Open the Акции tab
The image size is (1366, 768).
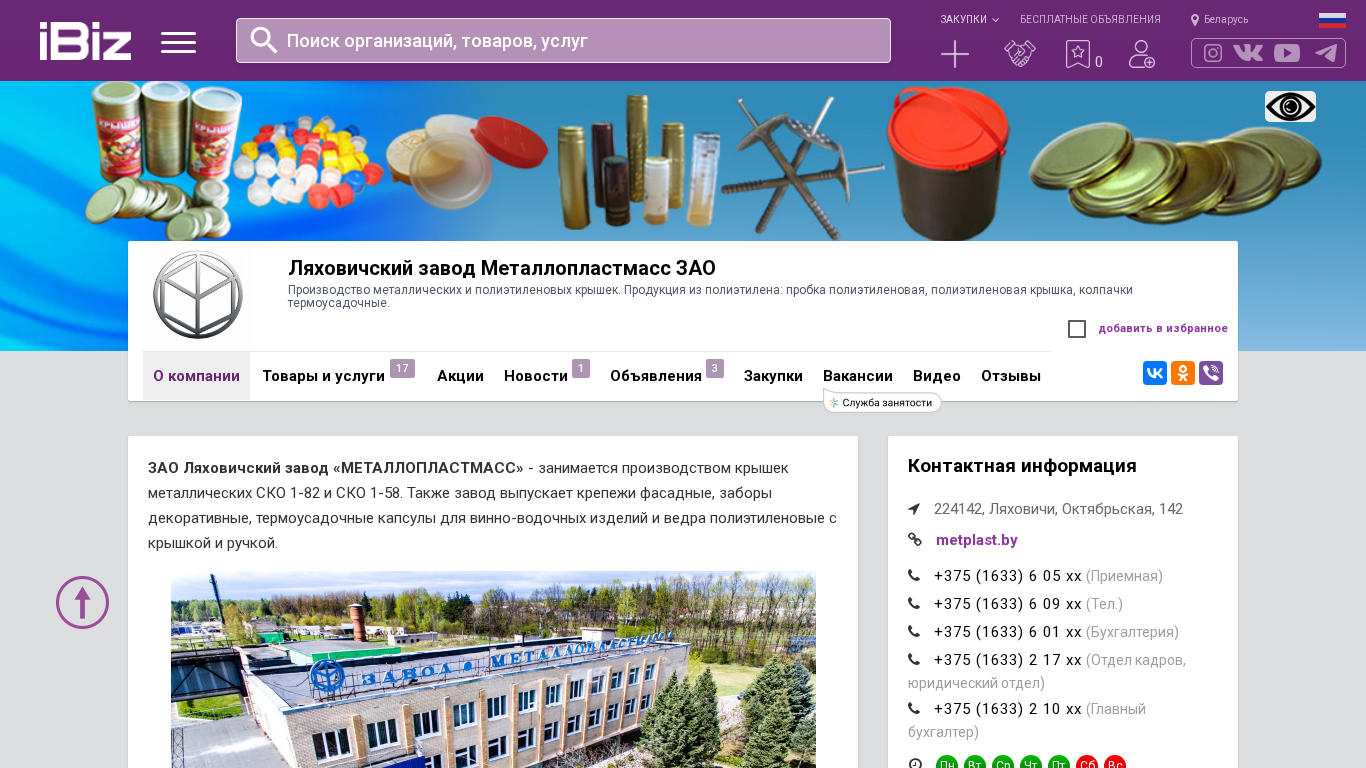pyautogui.click(x=460, y=376)
